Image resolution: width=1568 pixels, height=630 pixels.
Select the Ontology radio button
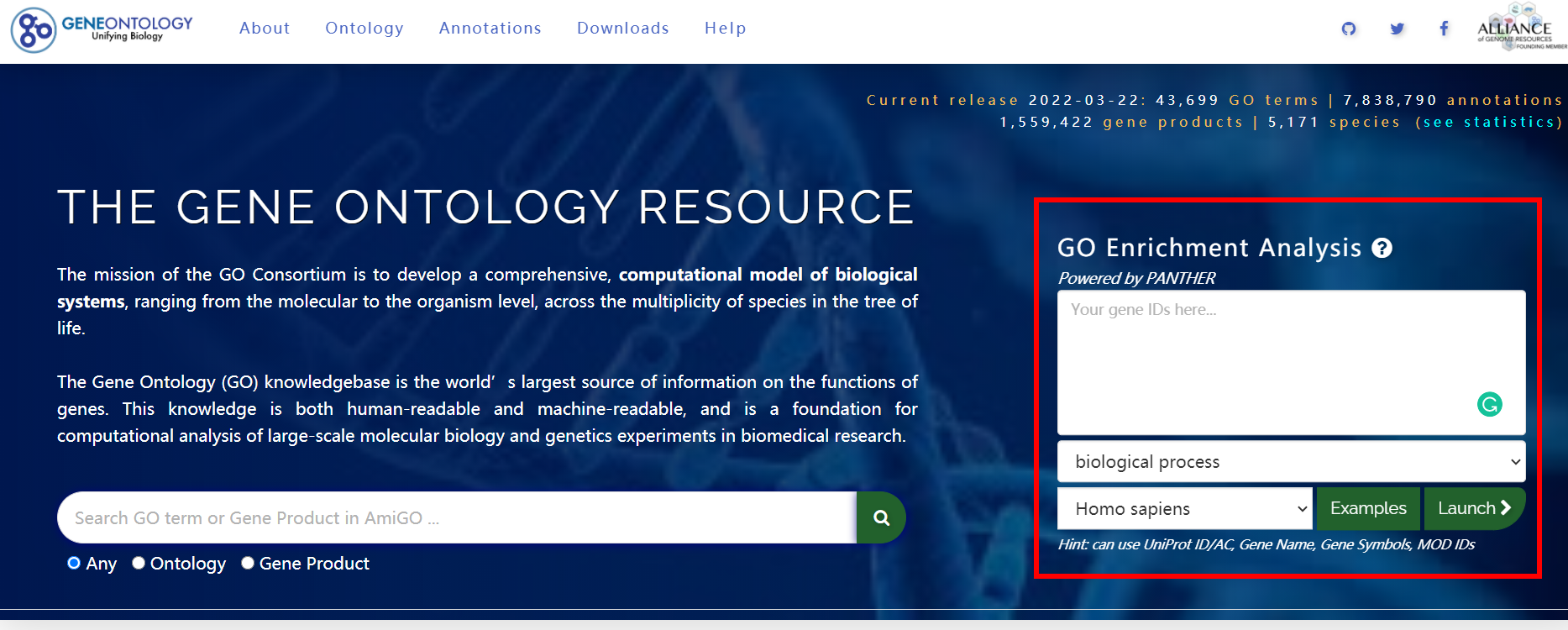coord(139,563)
